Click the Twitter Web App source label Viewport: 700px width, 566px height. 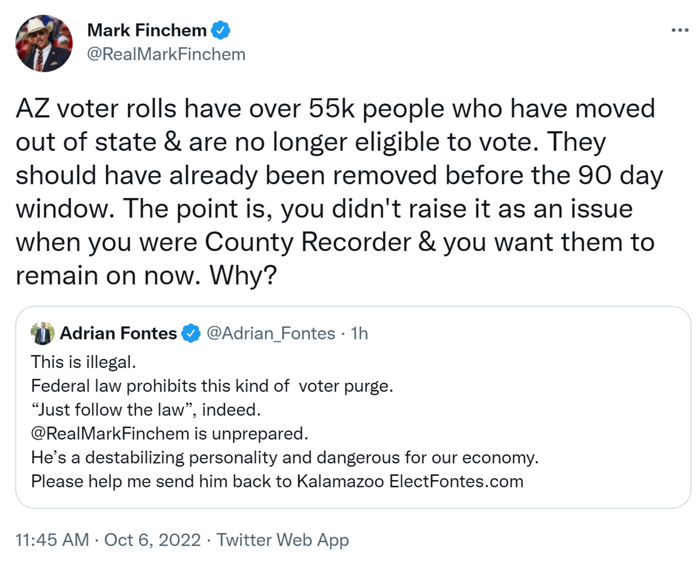point(283,540)
